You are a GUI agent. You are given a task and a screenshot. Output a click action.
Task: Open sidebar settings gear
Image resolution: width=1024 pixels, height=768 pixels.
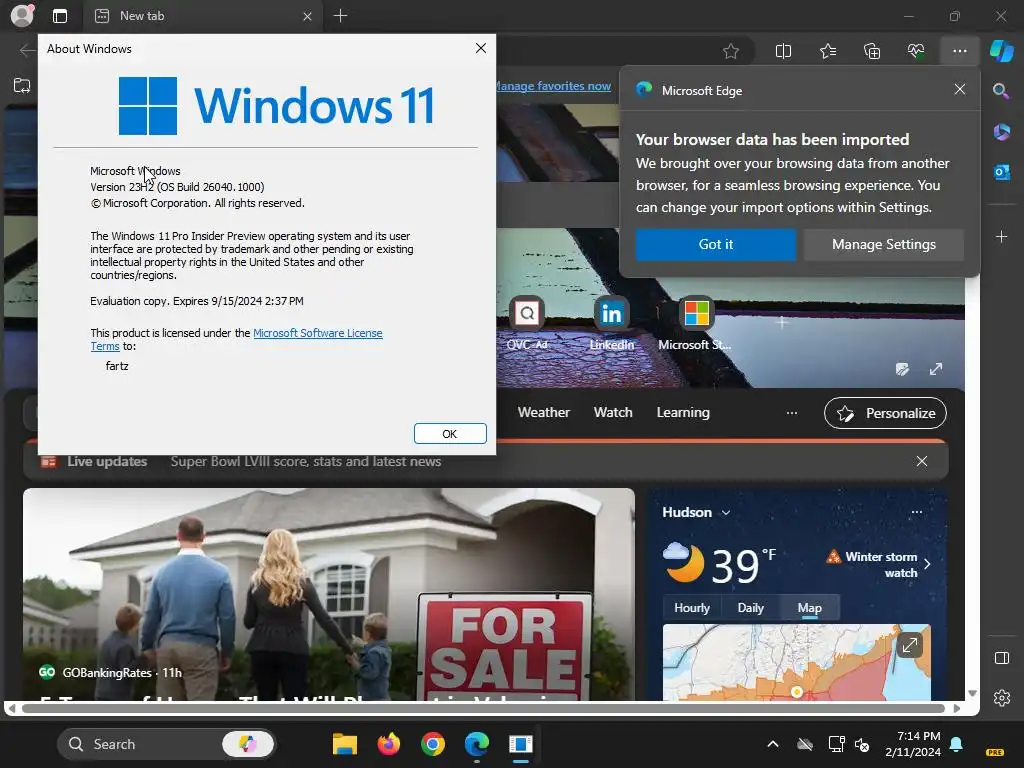(x=1001, y=698)
